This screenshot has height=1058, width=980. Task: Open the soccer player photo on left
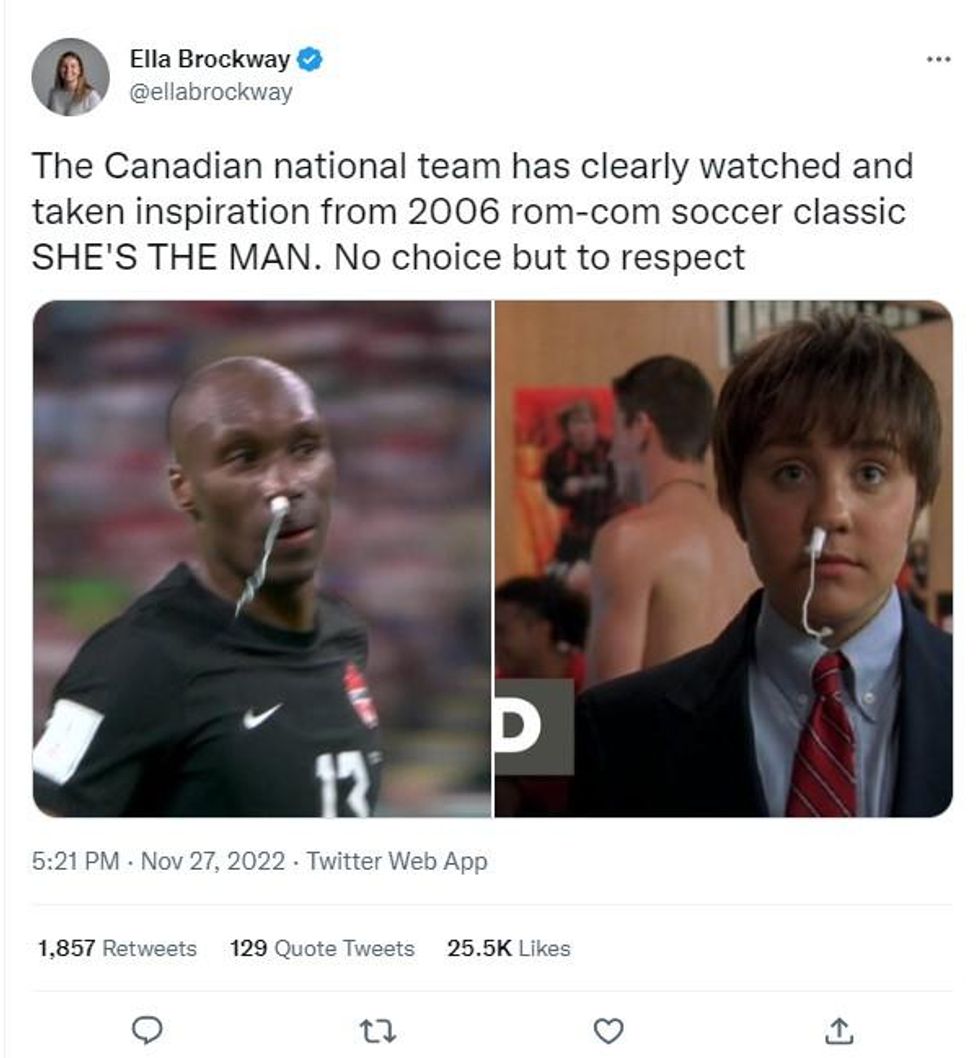263,559
